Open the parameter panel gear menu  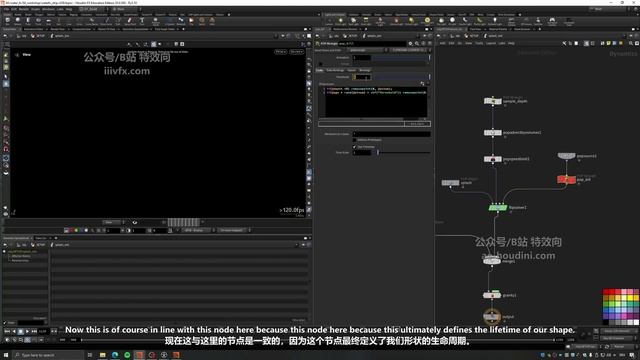coord(410,44)
